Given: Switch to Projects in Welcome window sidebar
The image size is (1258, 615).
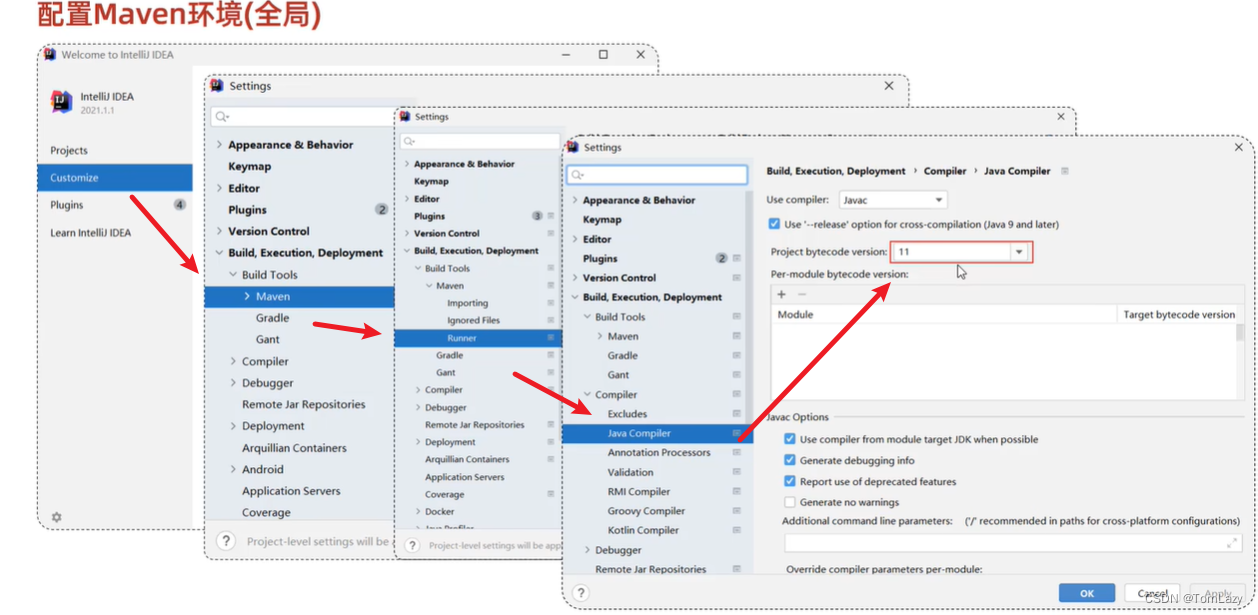Looking at the screenshot, I should click(x=68, y=149).
